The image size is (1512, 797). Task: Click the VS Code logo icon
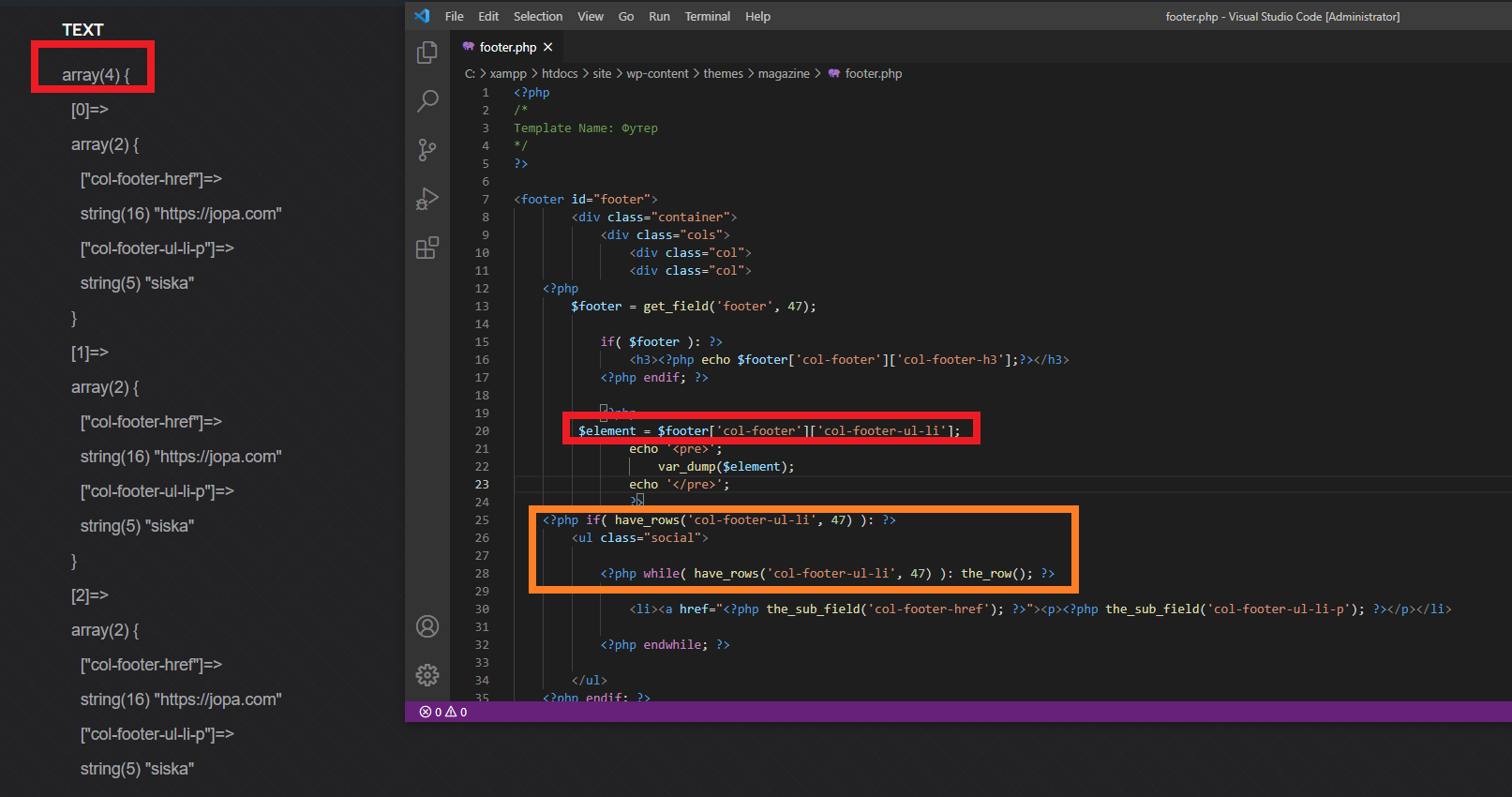[423, 16]
